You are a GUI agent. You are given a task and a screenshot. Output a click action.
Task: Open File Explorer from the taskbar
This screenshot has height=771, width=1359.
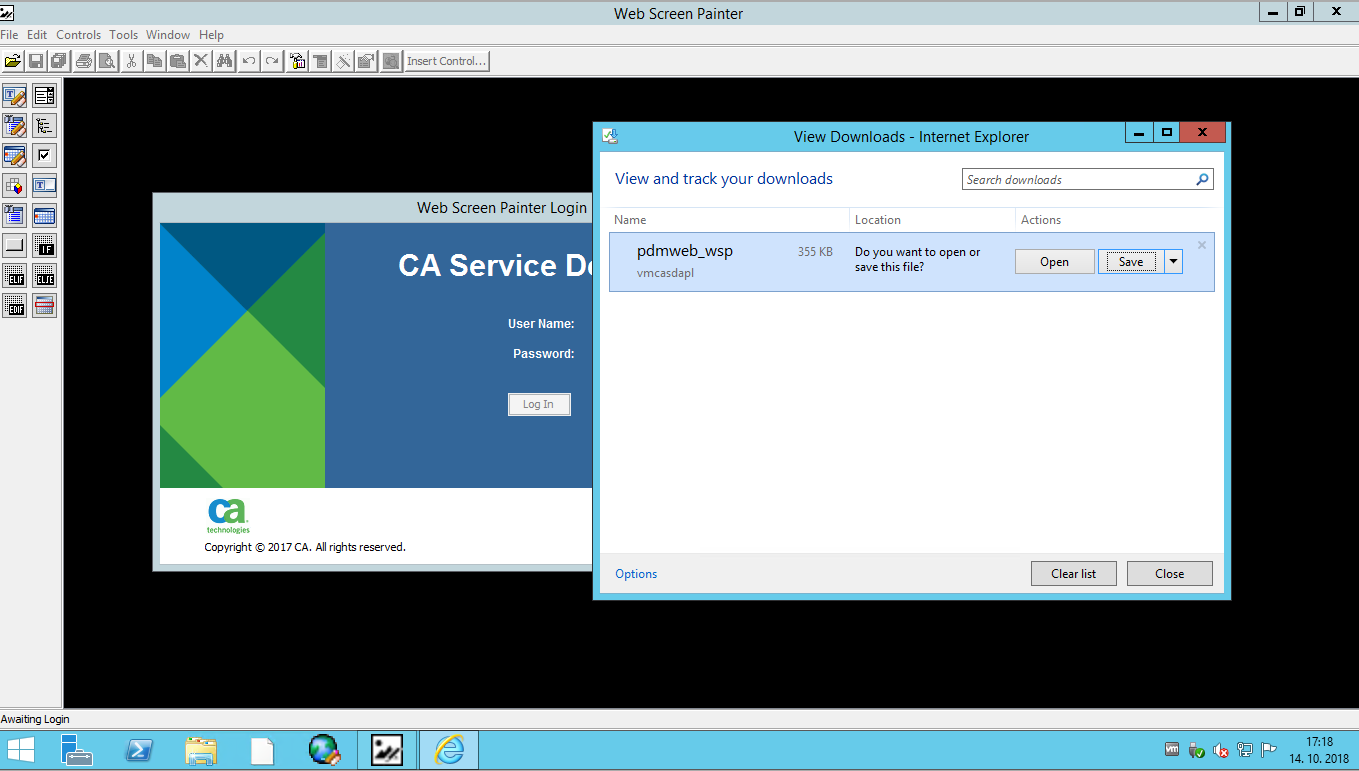[201, 750]
